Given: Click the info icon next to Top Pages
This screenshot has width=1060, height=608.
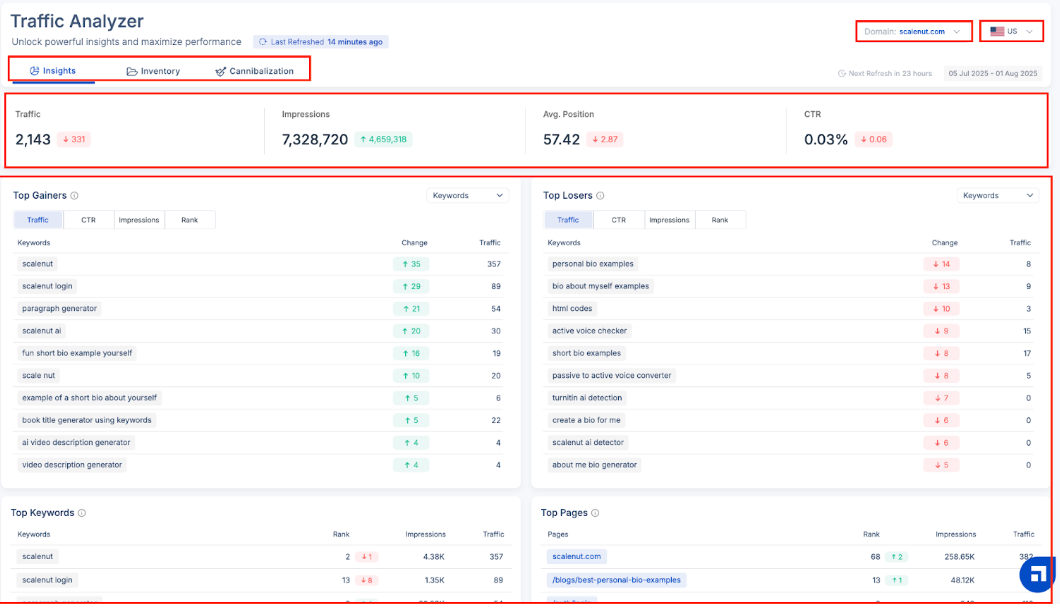Looking at the screenshot, I should click(595, 513).
